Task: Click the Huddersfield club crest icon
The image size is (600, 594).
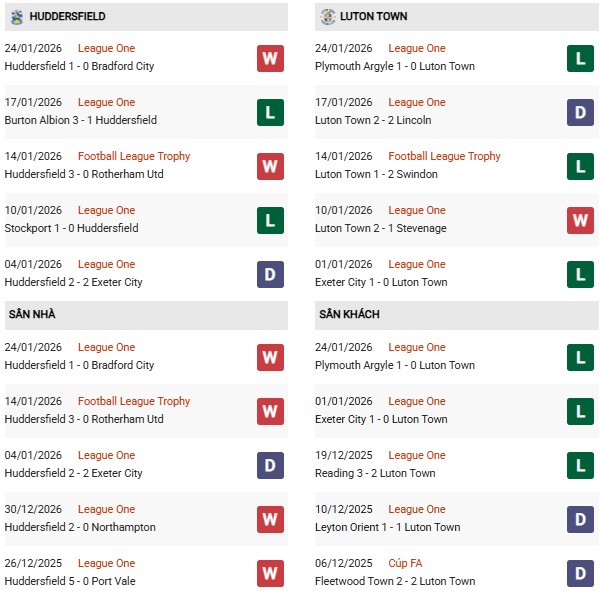Action: click(x=16, y=17)
